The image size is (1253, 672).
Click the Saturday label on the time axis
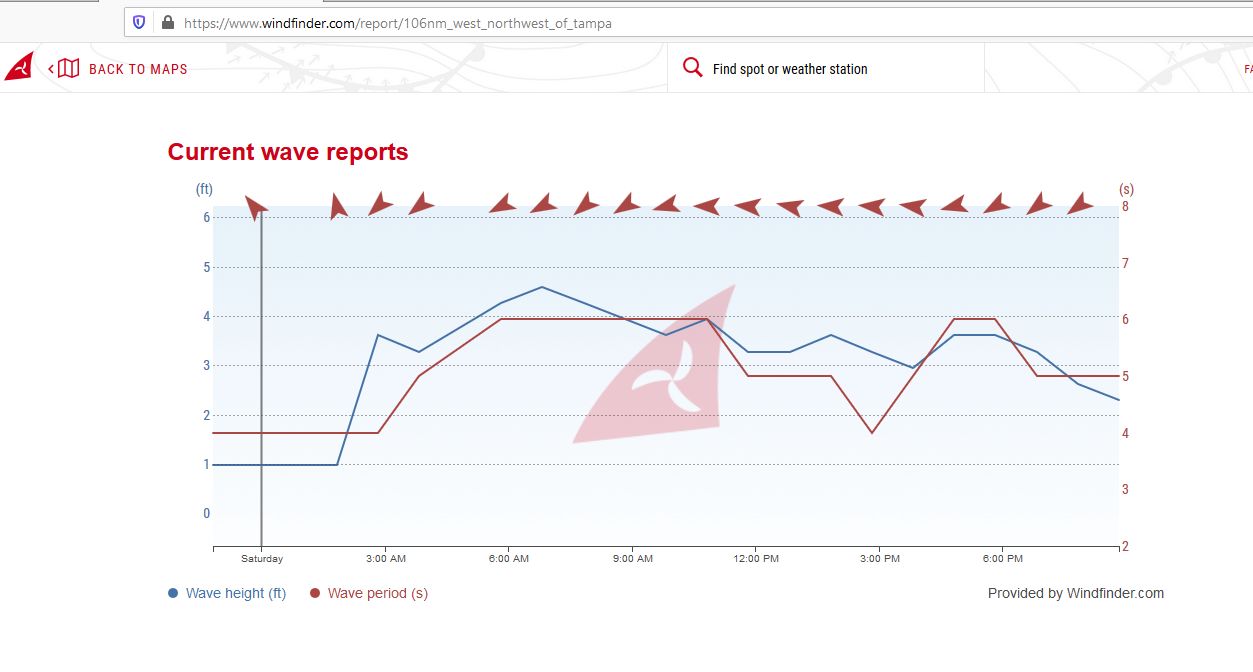(262, 559)
